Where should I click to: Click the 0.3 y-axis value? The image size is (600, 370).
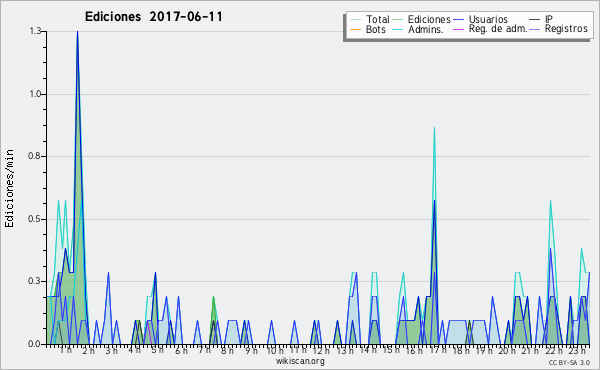[35, 281]
